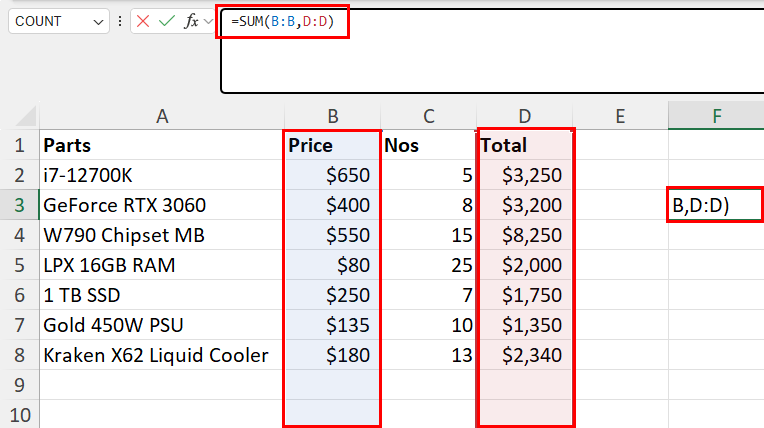Select the 'GeForce RTX 3060' cell
The image size is (764, 428).
coord(162,205)
